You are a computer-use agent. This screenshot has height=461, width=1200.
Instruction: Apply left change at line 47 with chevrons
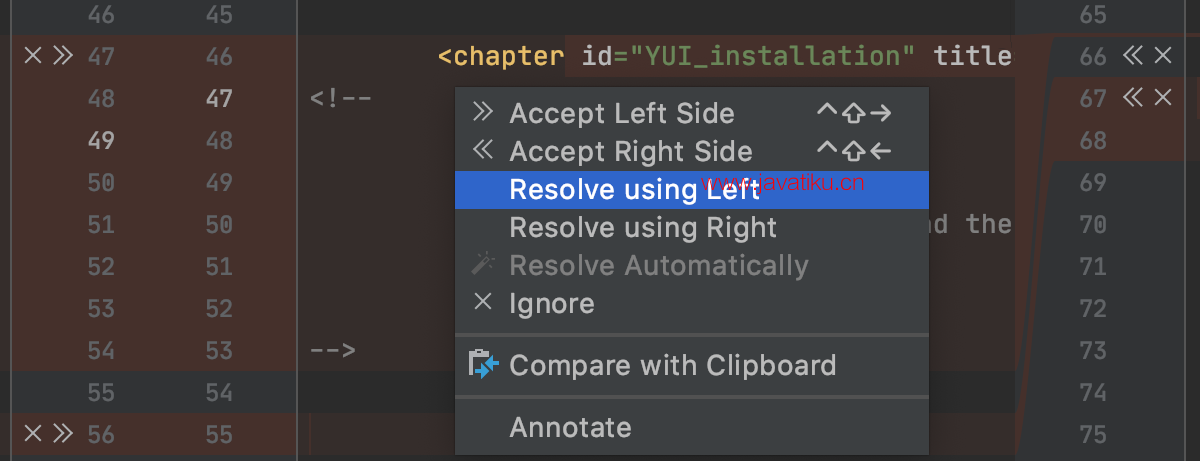click(63, 56)
